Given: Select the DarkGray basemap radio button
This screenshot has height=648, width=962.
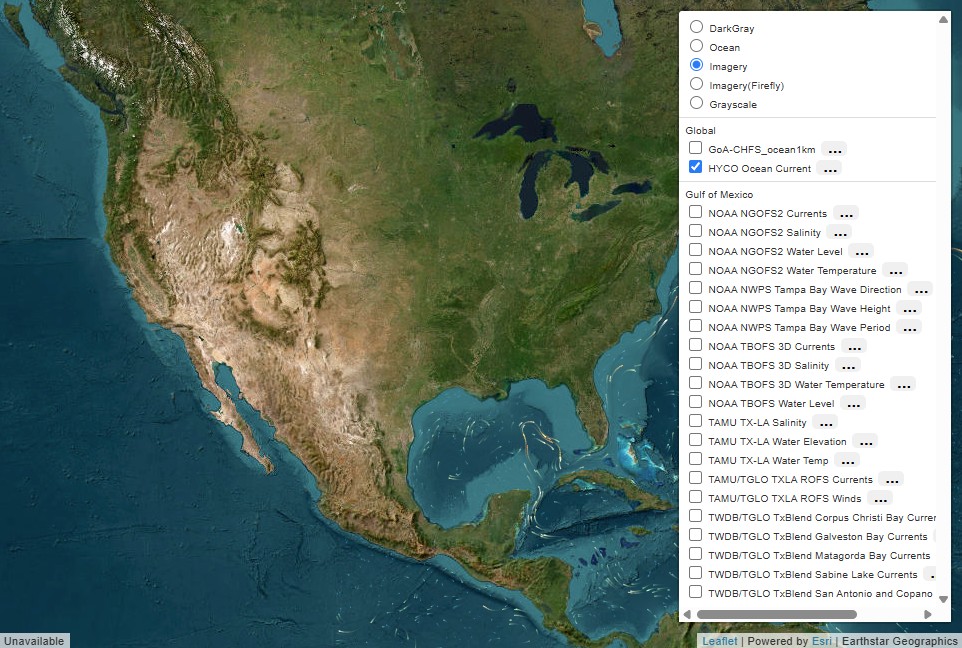Looking at the screenshot, I should [x=696, y=27].
